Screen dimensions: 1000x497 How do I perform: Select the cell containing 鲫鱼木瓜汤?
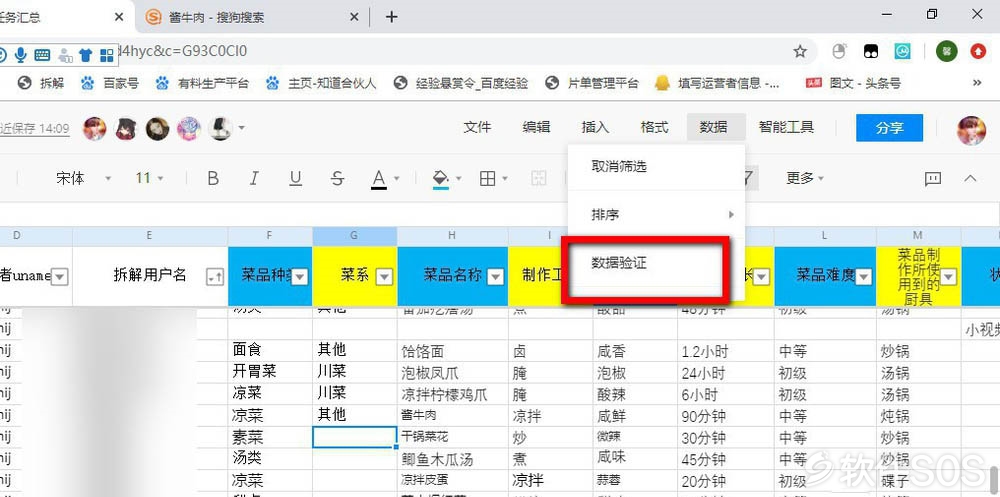[x=453, y=459]
